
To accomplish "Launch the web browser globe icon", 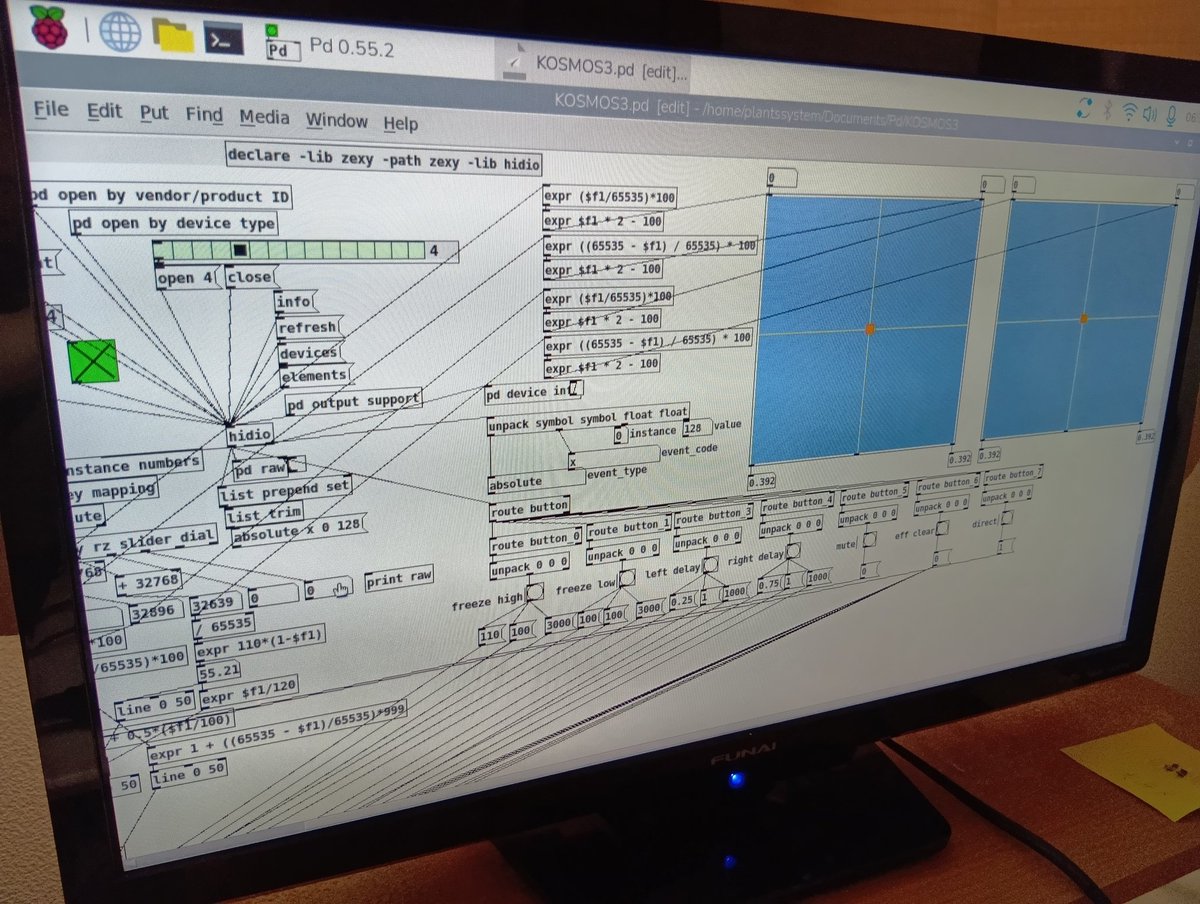I will (x=120, y=32).
